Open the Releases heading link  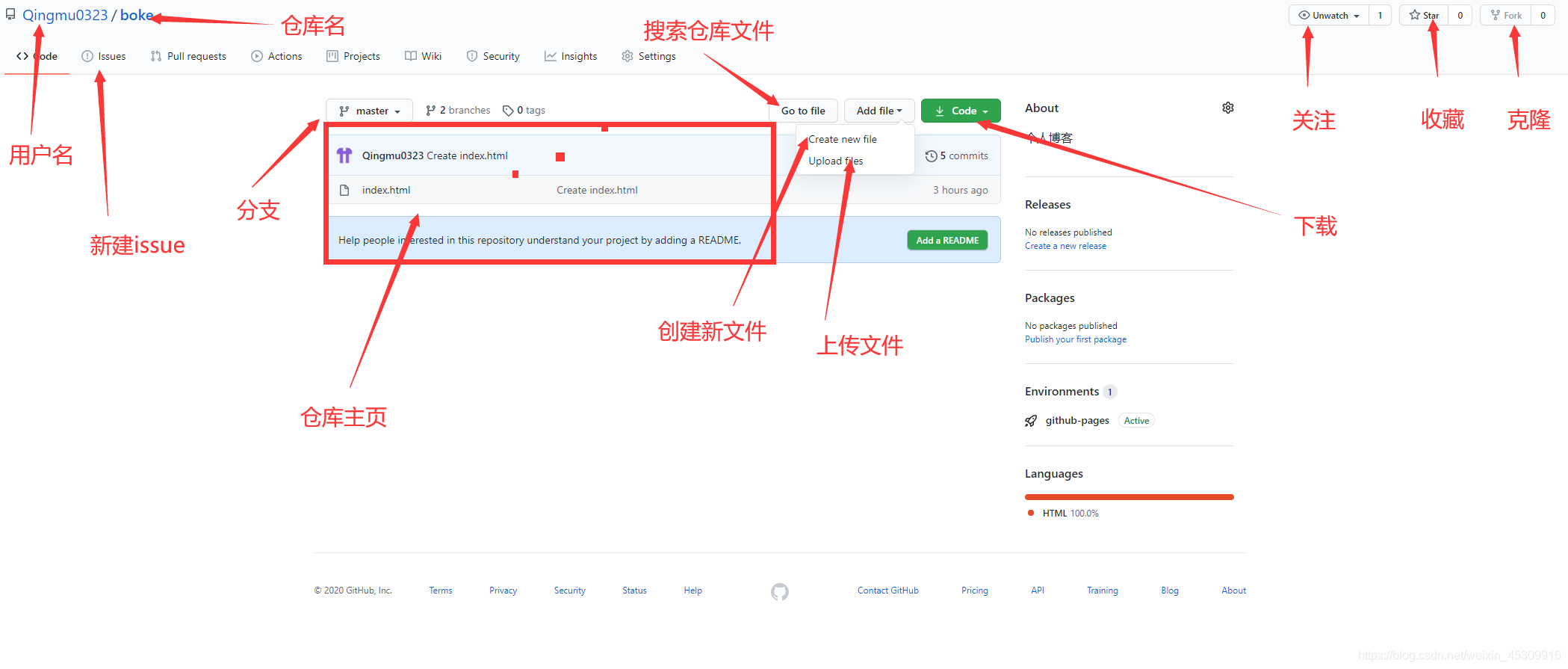pos(1047,204)
